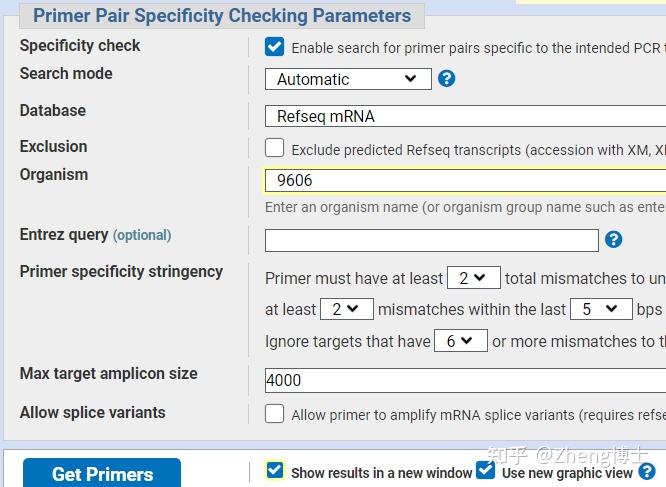Screen dimensions: 666x487
Task: Toggle Use new graphic view checkbox
Action: tap(486, 471)
